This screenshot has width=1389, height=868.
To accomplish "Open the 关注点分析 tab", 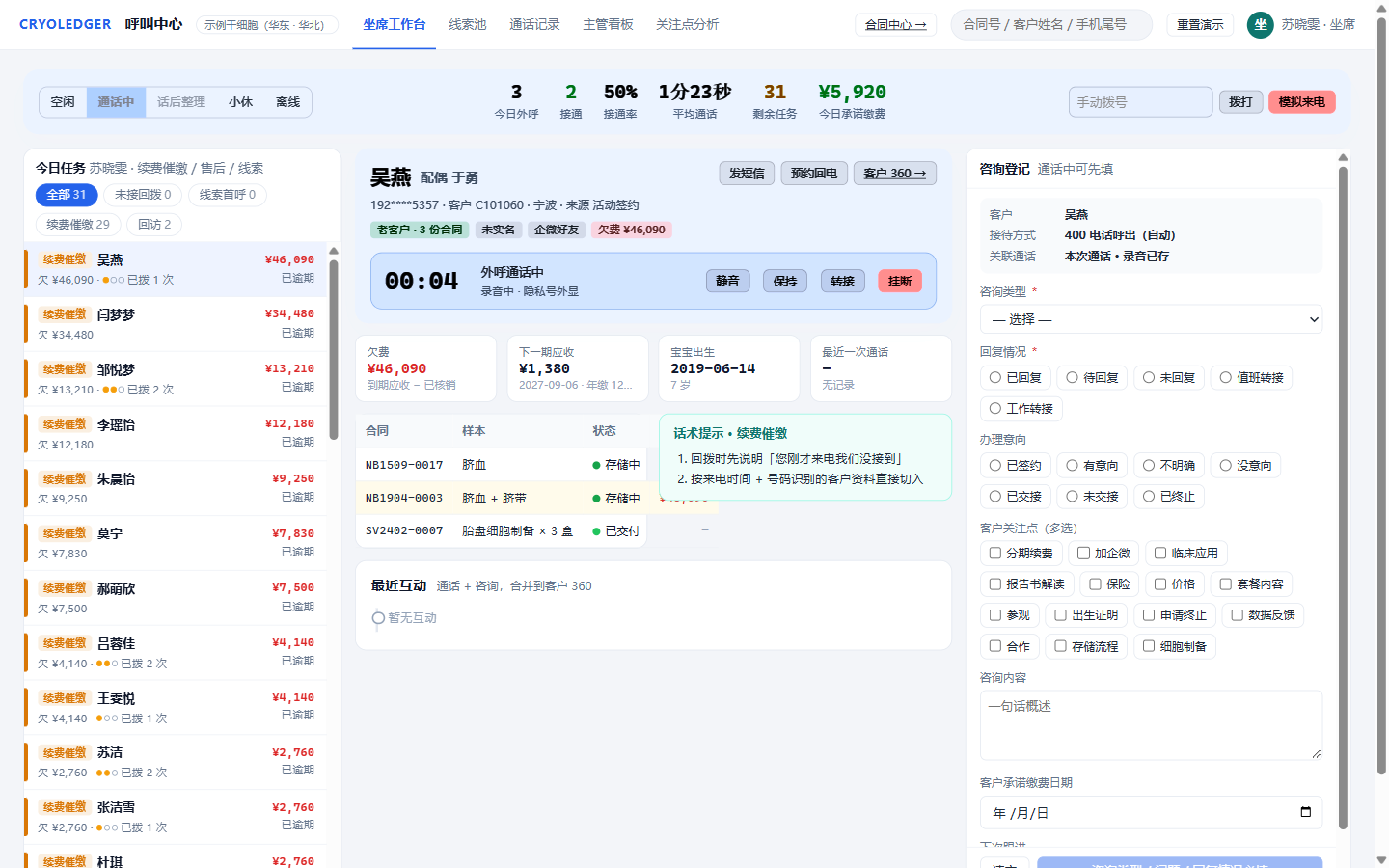I will click(688, 24).
